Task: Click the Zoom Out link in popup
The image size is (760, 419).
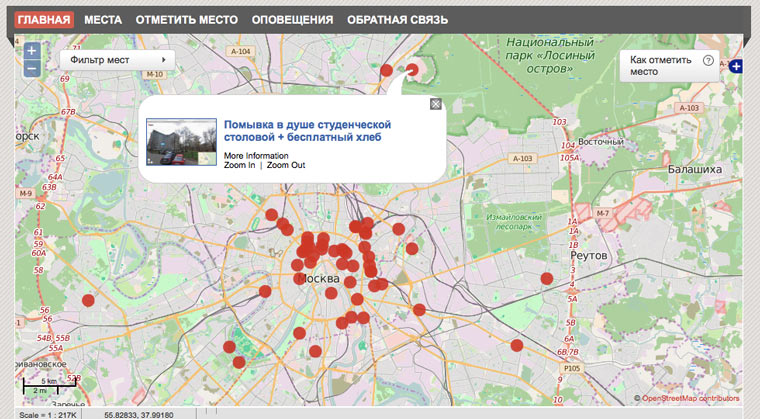Action: tap(286, 166)
